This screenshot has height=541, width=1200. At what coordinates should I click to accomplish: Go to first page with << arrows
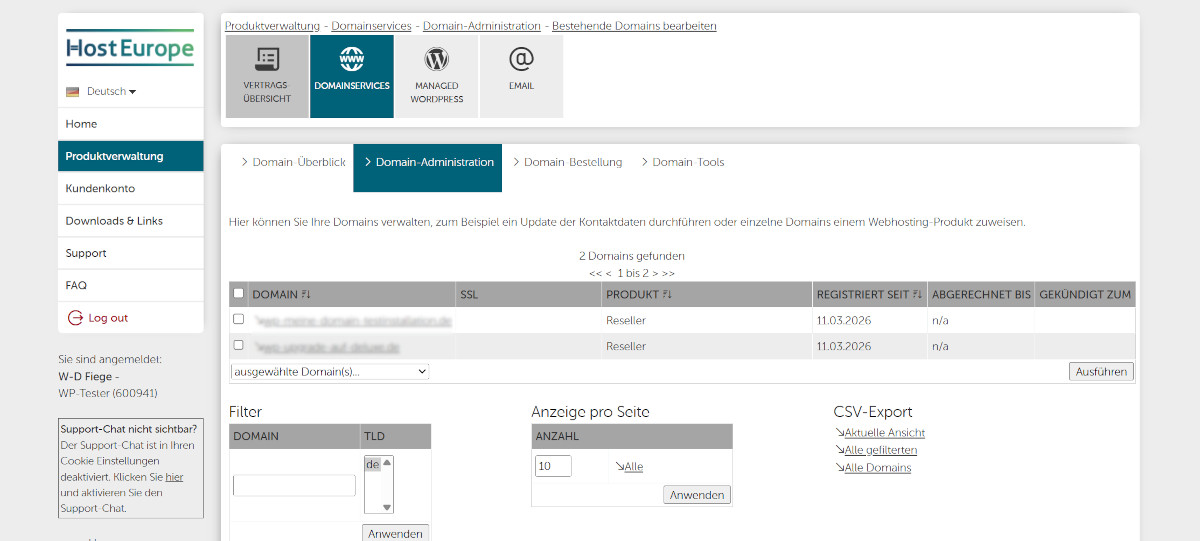click(x=594, y=273)
